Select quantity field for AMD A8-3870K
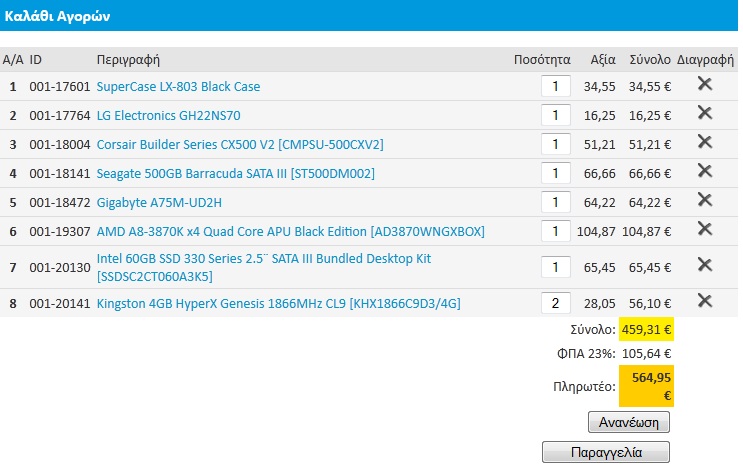The image size is (743, 475). pyautogui.click(x=555, y=231)
